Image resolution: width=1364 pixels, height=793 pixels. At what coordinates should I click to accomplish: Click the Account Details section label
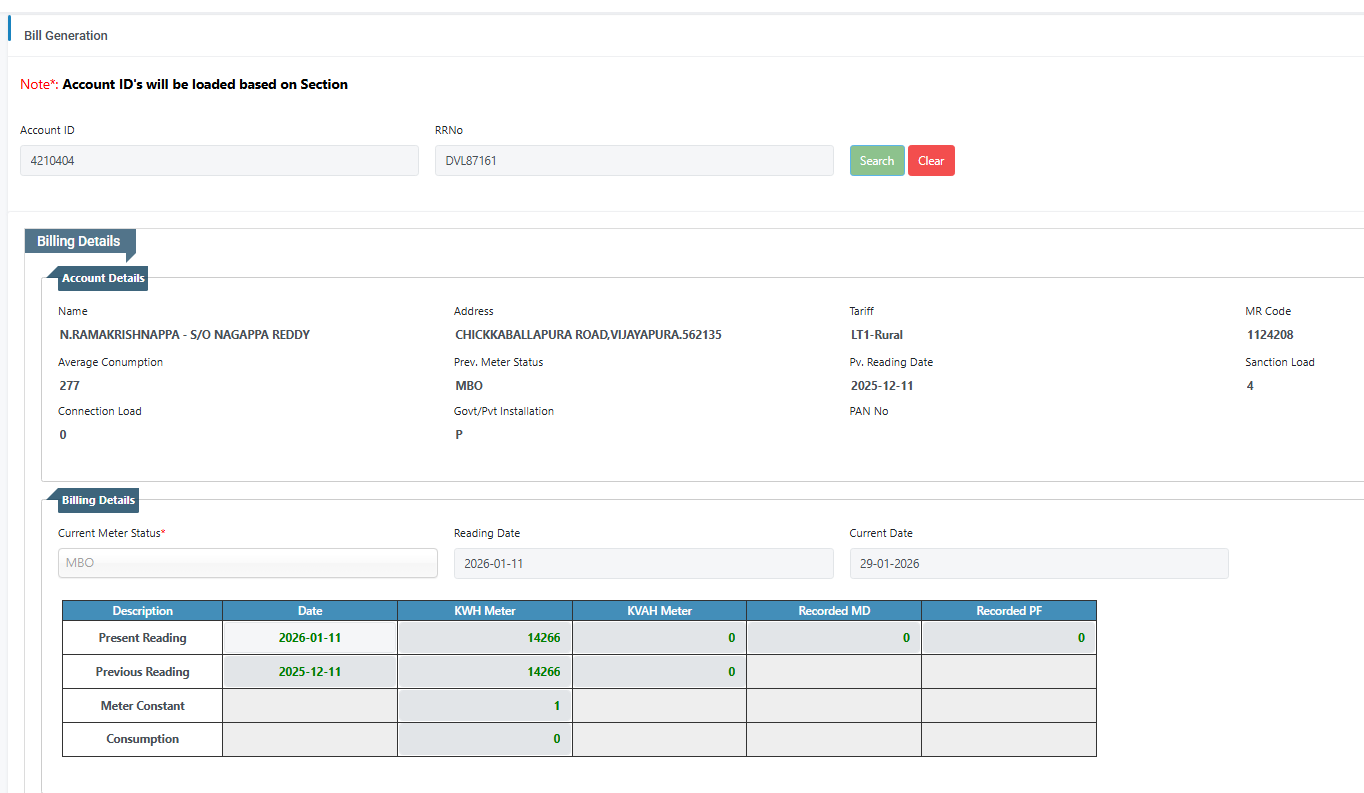pos(103,278)
